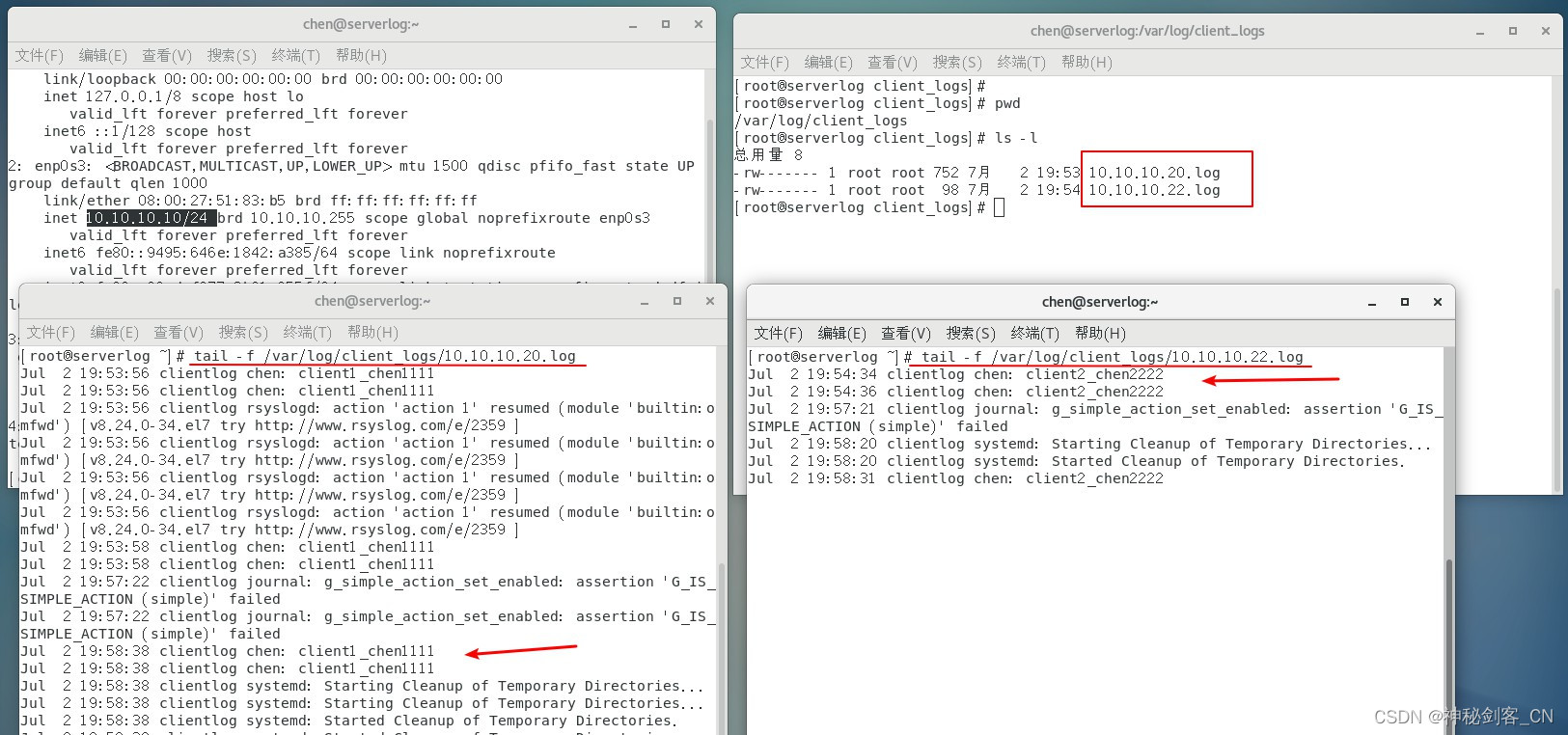The height and width of the screenshot is (735, 1568).
Task: Open 编辑(E) menu in client_logs terminal
Action: pos(829,62)
